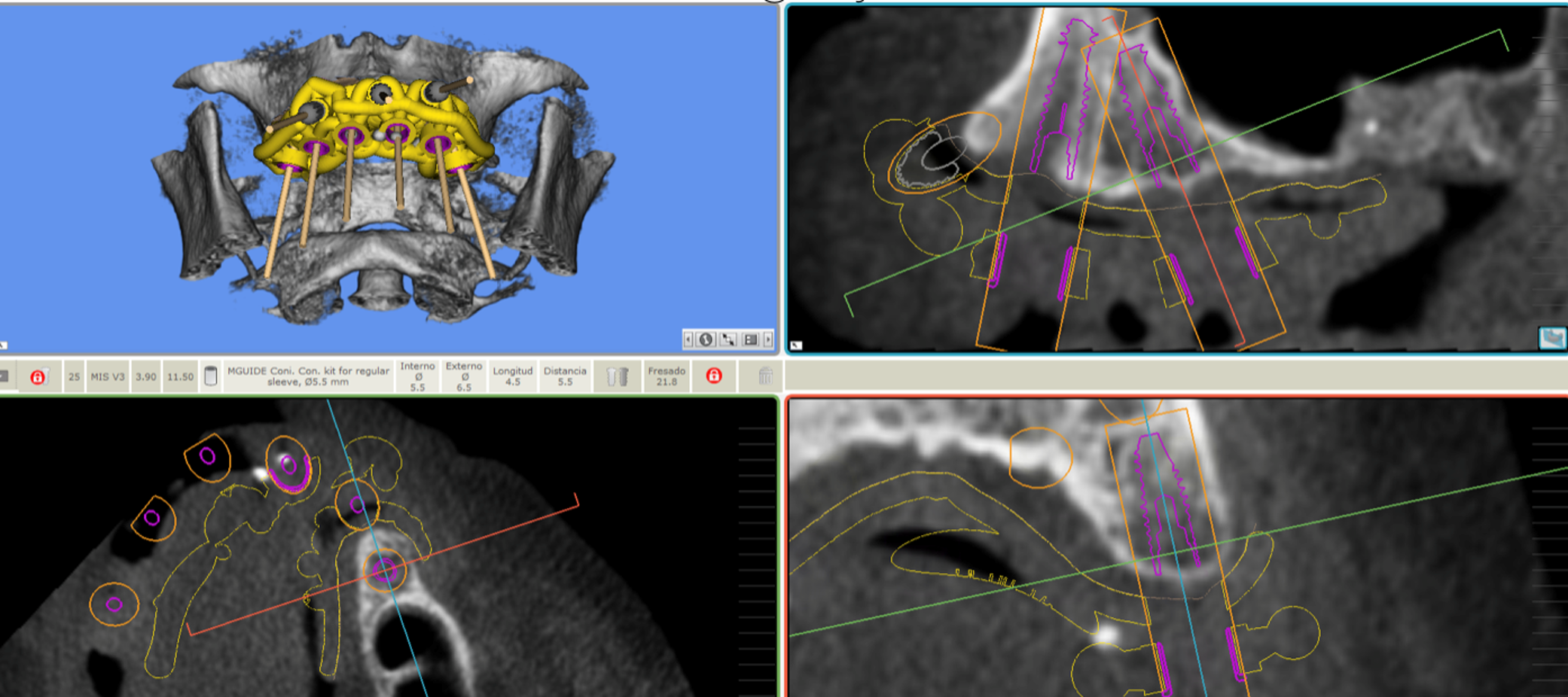Select tooth position number 25 field
1568x697 pixels.
74,376
